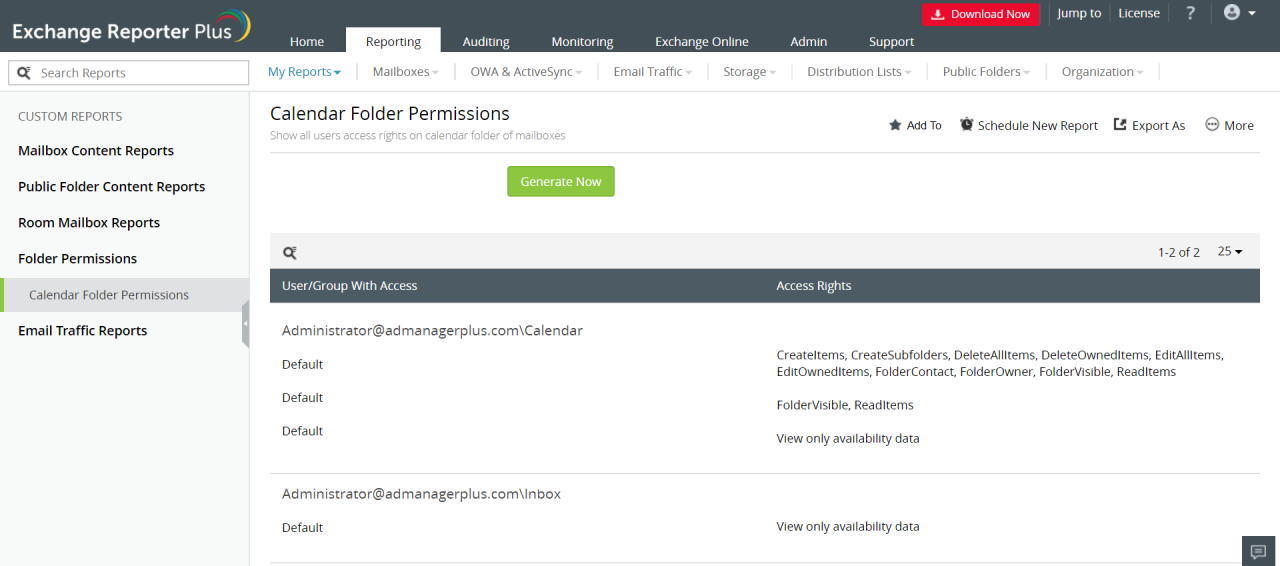Click the Jump to link
The image size is (1280, 566).
[x=1079, y=13]
